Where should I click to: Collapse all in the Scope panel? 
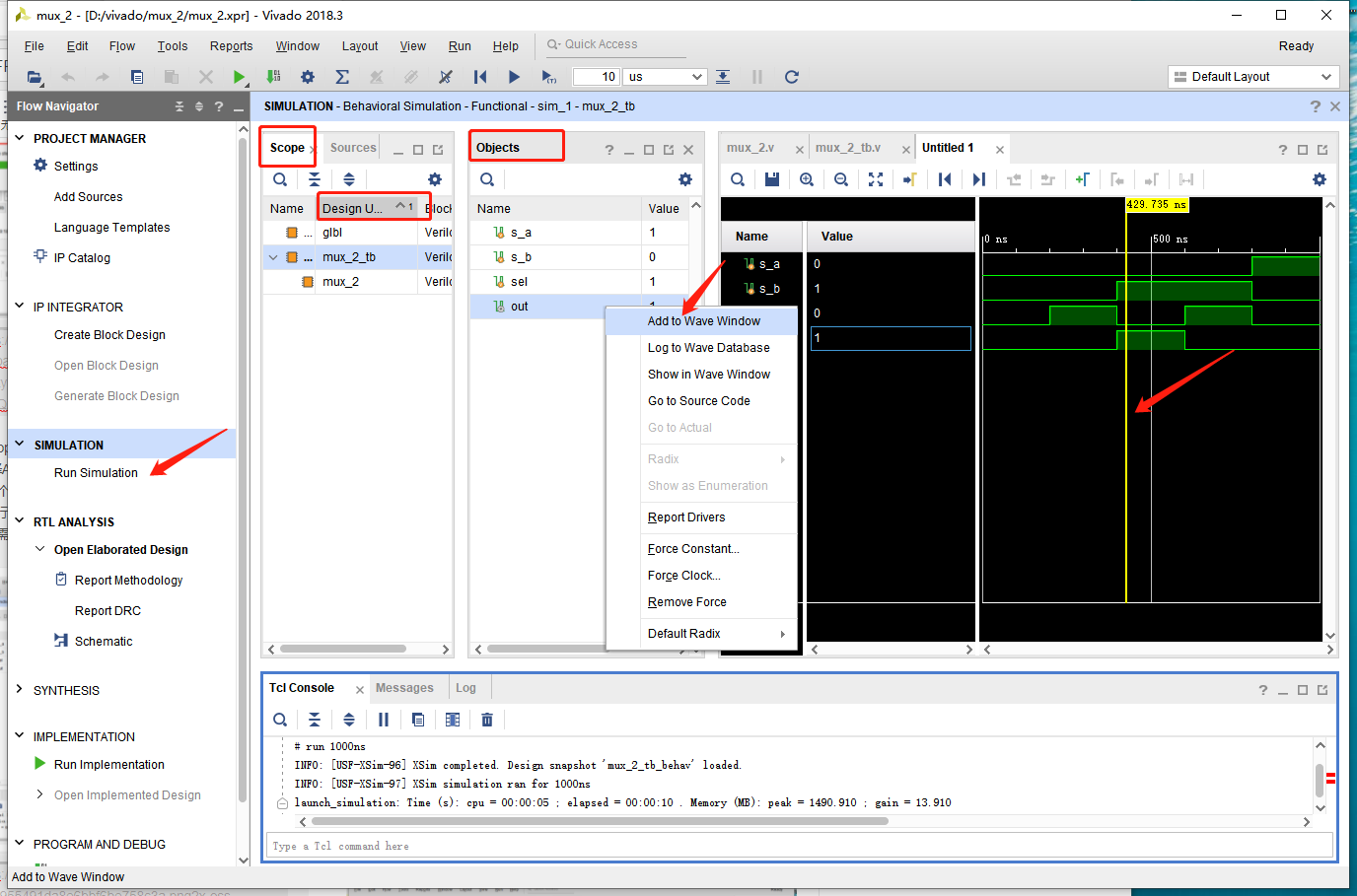point(315,179)
